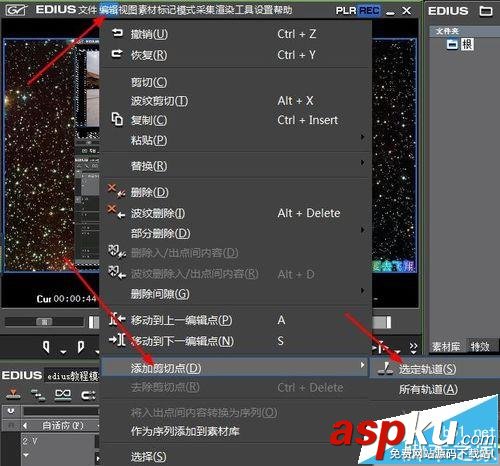
Task: Click the Set Out point marker icon
Action: tap(80, 347)
